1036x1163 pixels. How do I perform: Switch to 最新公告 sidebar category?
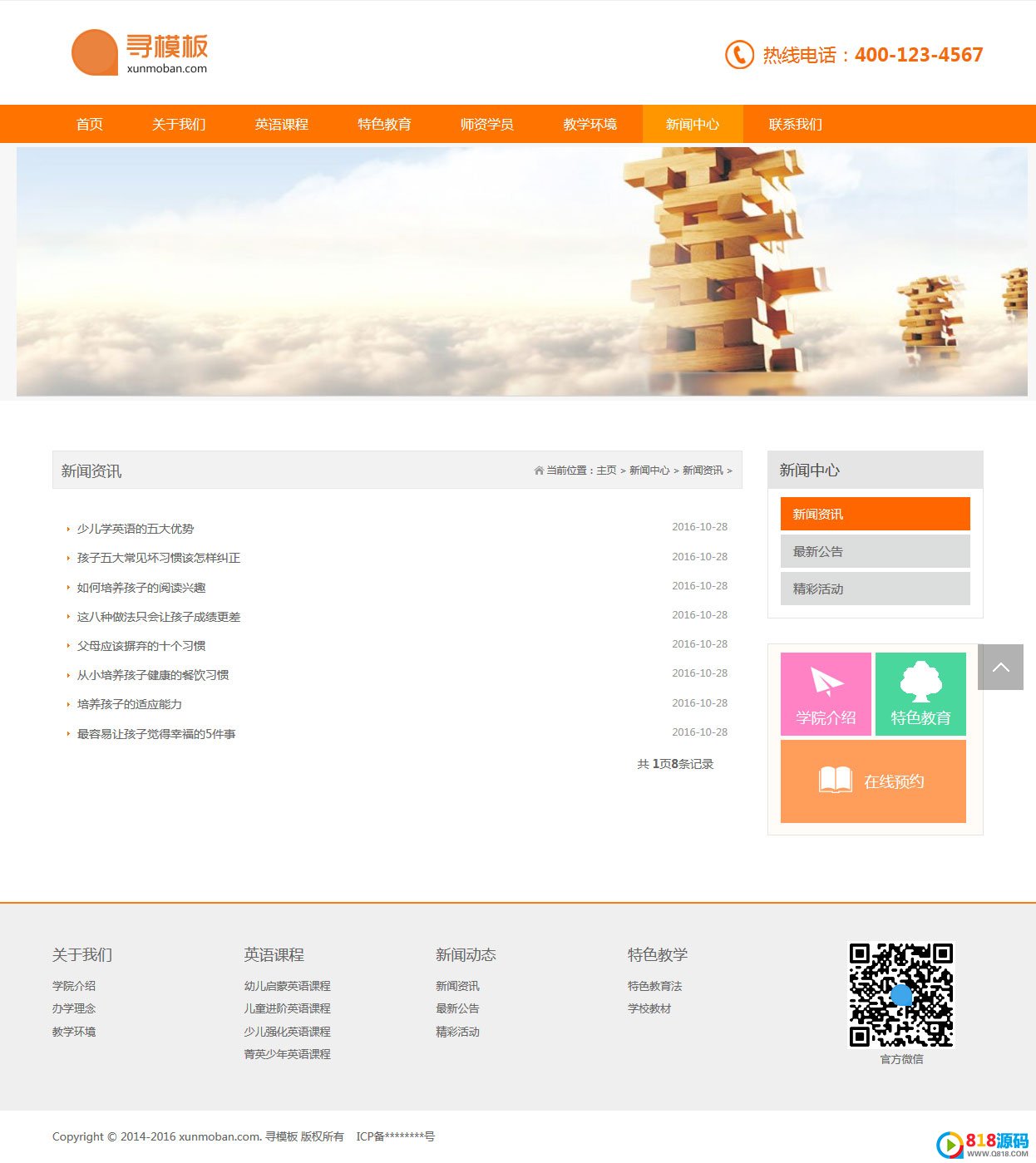pyautogui.click(x=875, y=551)
